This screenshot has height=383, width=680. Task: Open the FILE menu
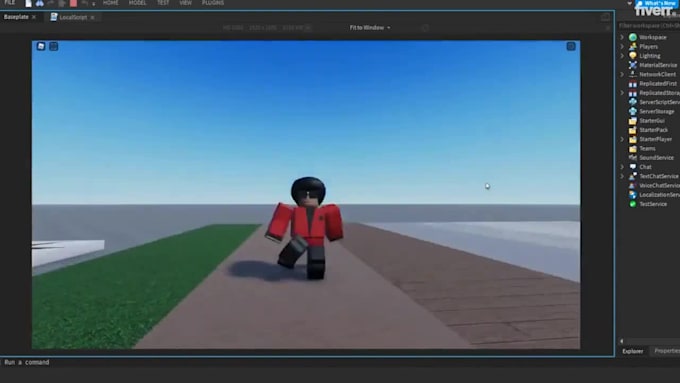[x=10, y=3]
